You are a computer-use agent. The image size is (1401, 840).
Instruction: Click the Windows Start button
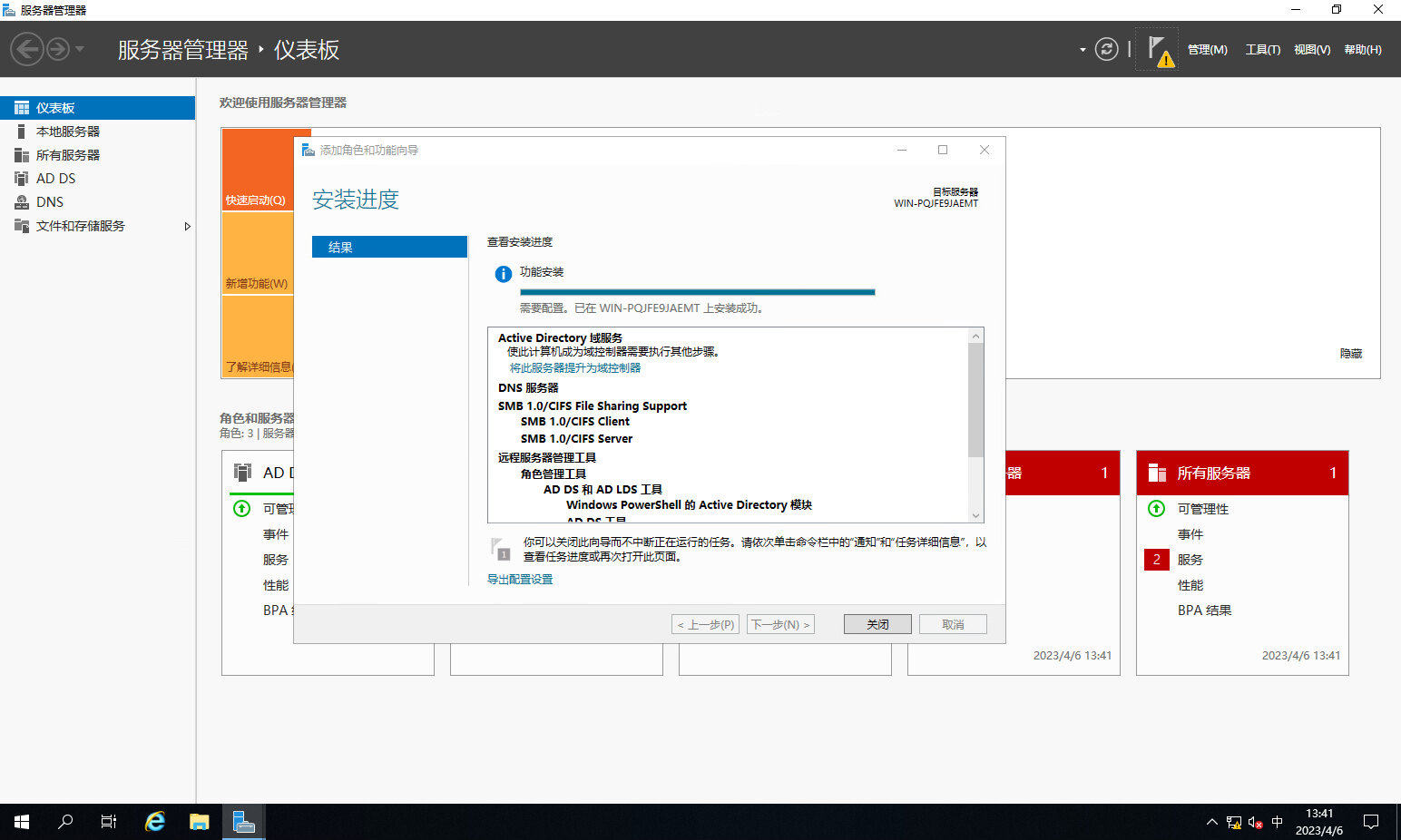point(22,822)
